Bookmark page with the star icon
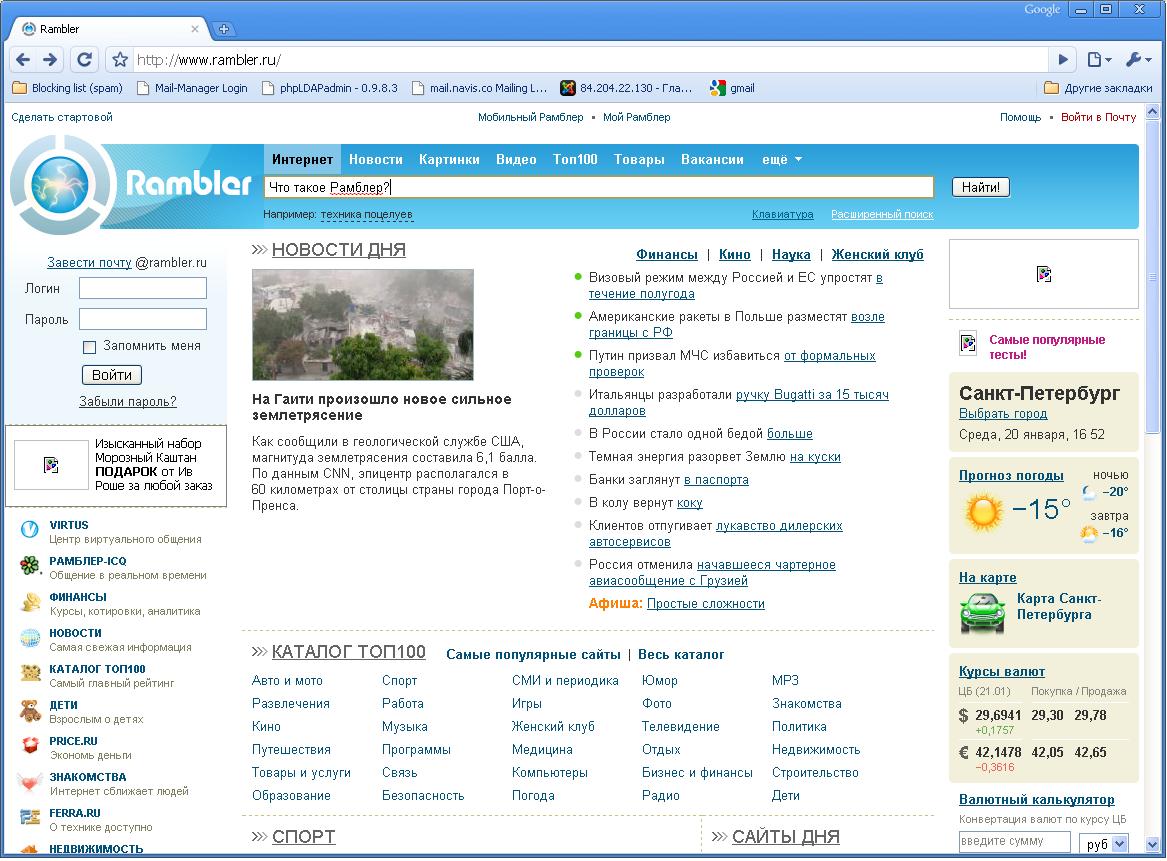The height and width of the screenshot is (861, 1167). point(120,60)
